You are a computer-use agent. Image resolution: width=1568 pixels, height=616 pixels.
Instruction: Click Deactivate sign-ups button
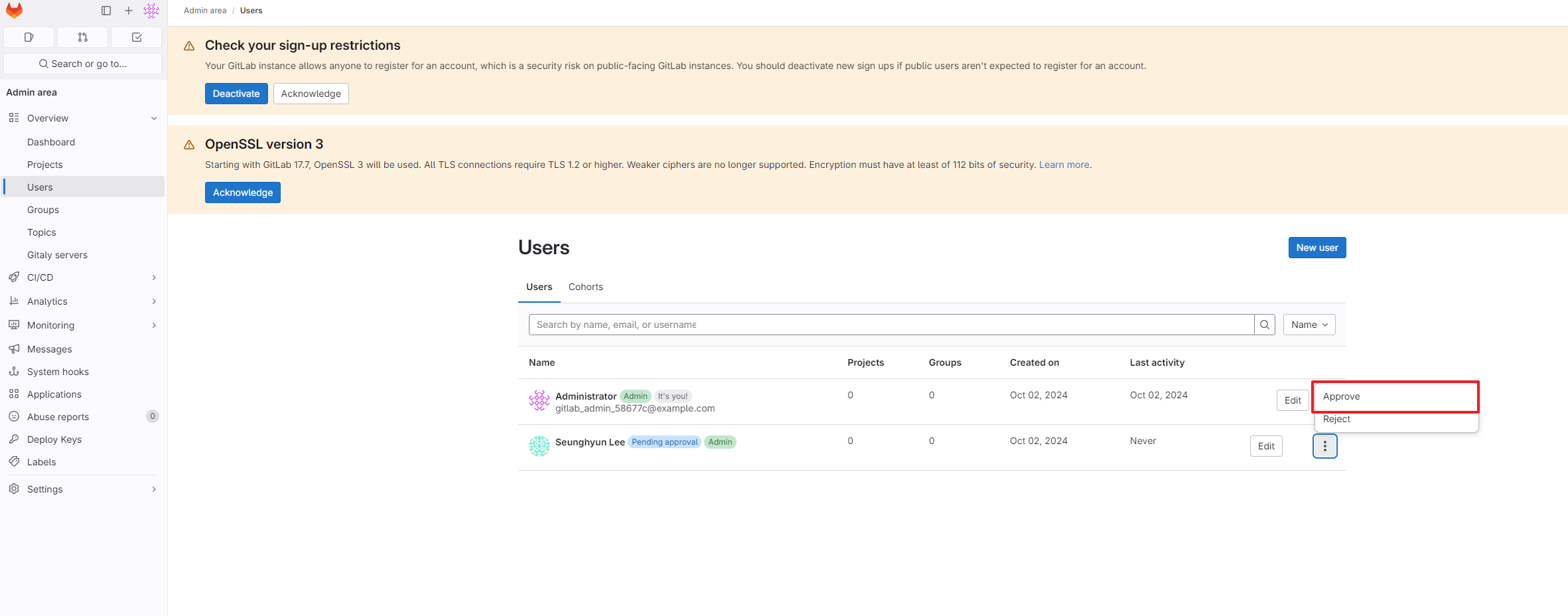pos(236,94)
